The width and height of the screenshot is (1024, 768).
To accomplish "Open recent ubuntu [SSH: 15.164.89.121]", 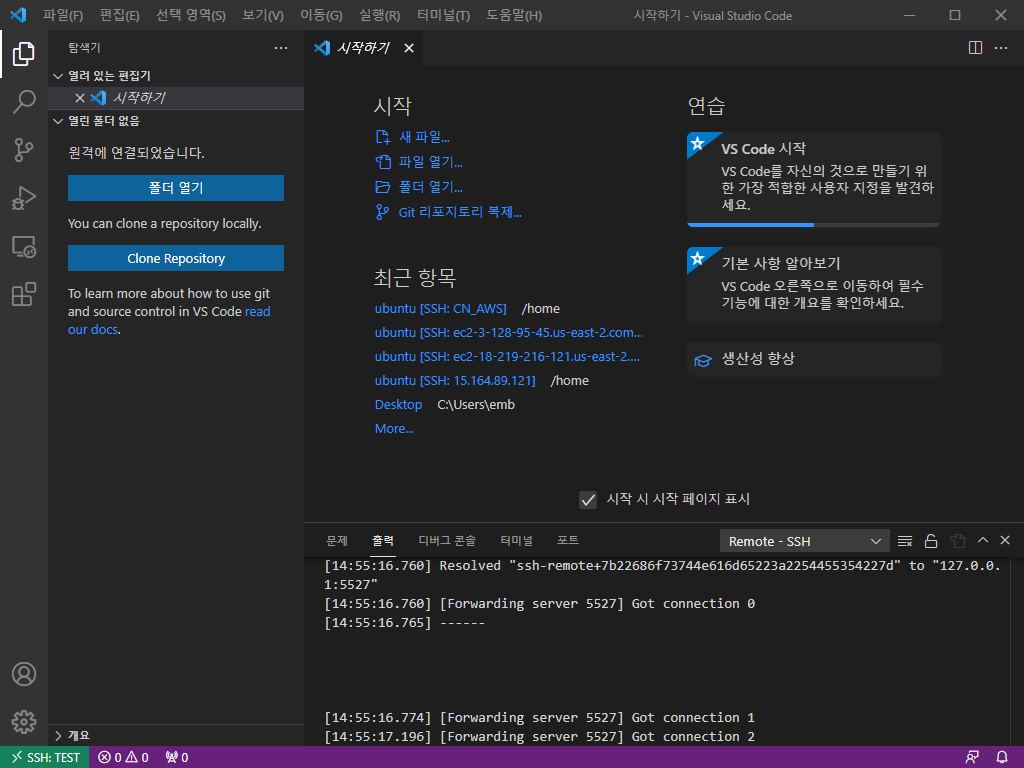I will click(x=455, y=381).
